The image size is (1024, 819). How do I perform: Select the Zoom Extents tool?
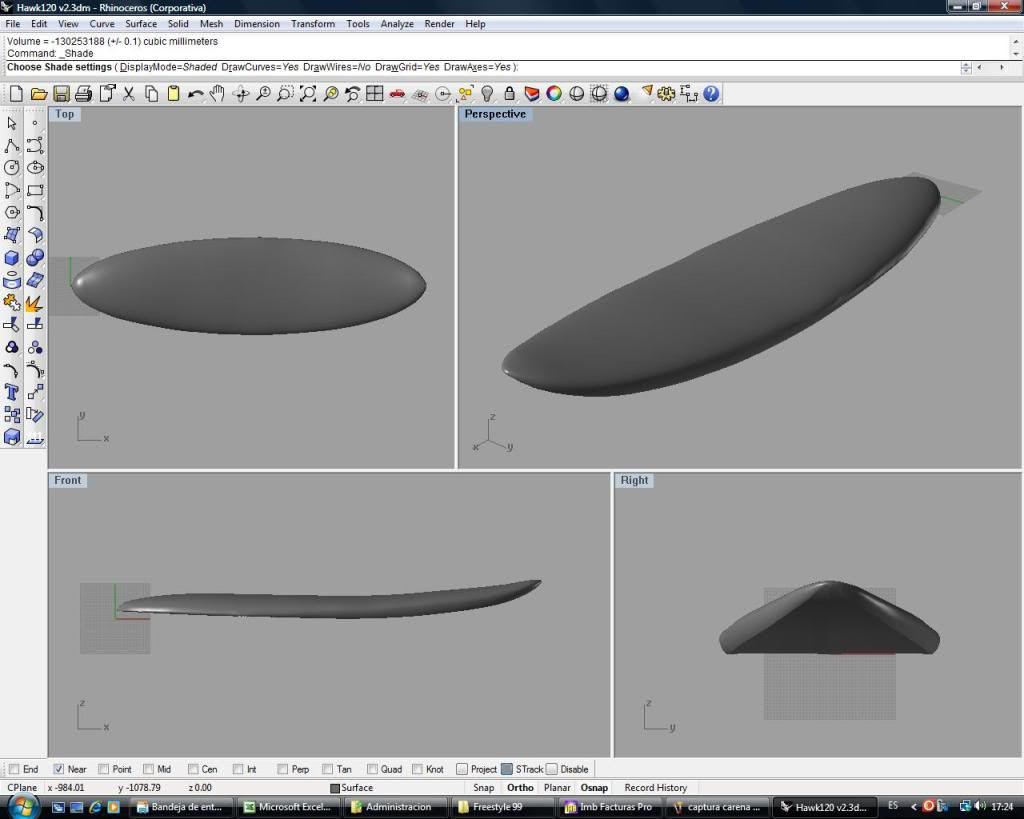tap(308, 94)
